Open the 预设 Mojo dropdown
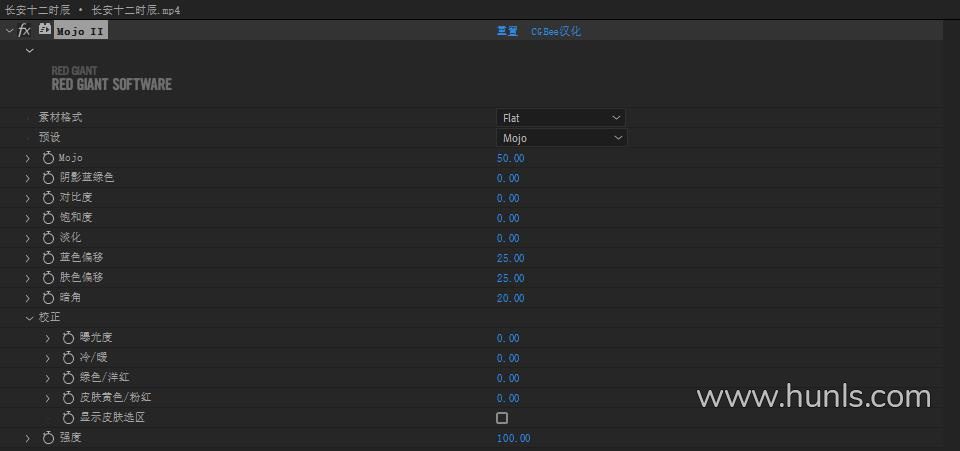Viewport: 960px width, 451px height. coord(561,138)
